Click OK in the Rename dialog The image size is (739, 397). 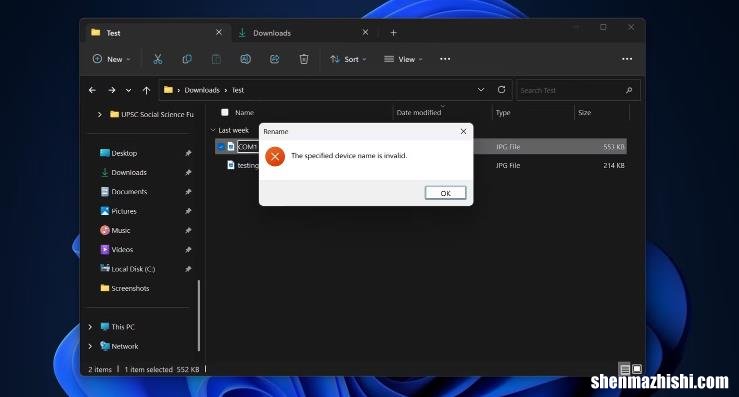(445, 193)
